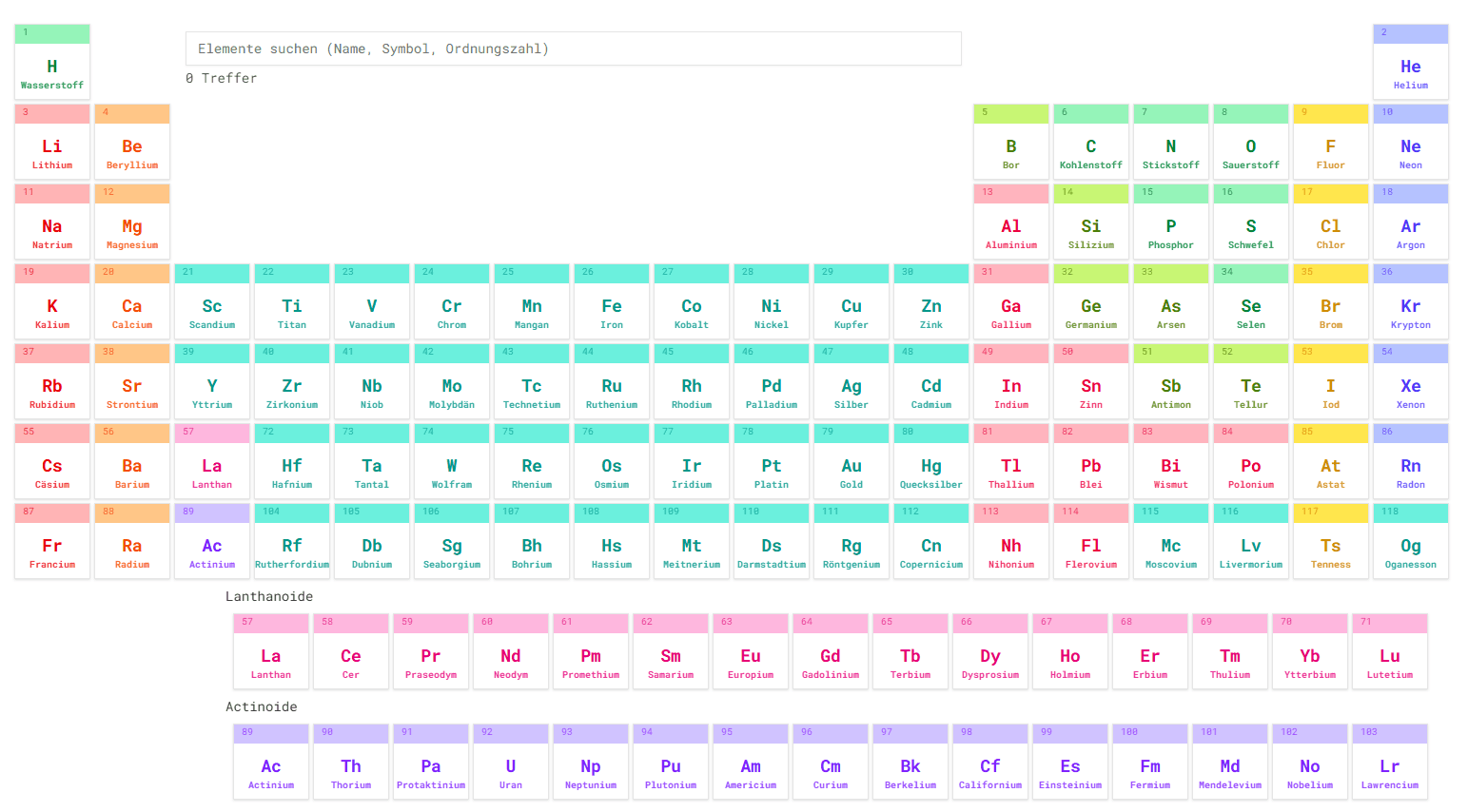Select the Fluor element tile
1468x812 pixels.
[x=1331, y=142]
